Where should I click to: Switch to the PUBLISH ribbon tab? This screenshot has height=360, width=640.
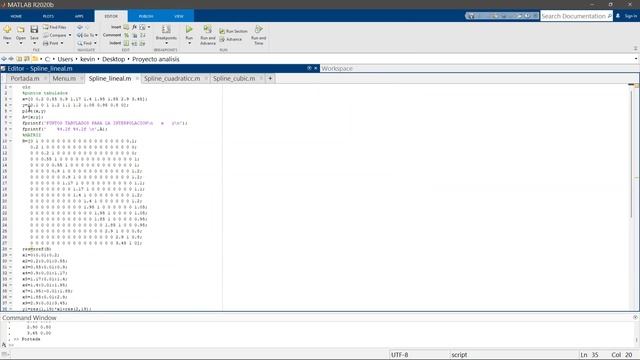pos(146,16)
